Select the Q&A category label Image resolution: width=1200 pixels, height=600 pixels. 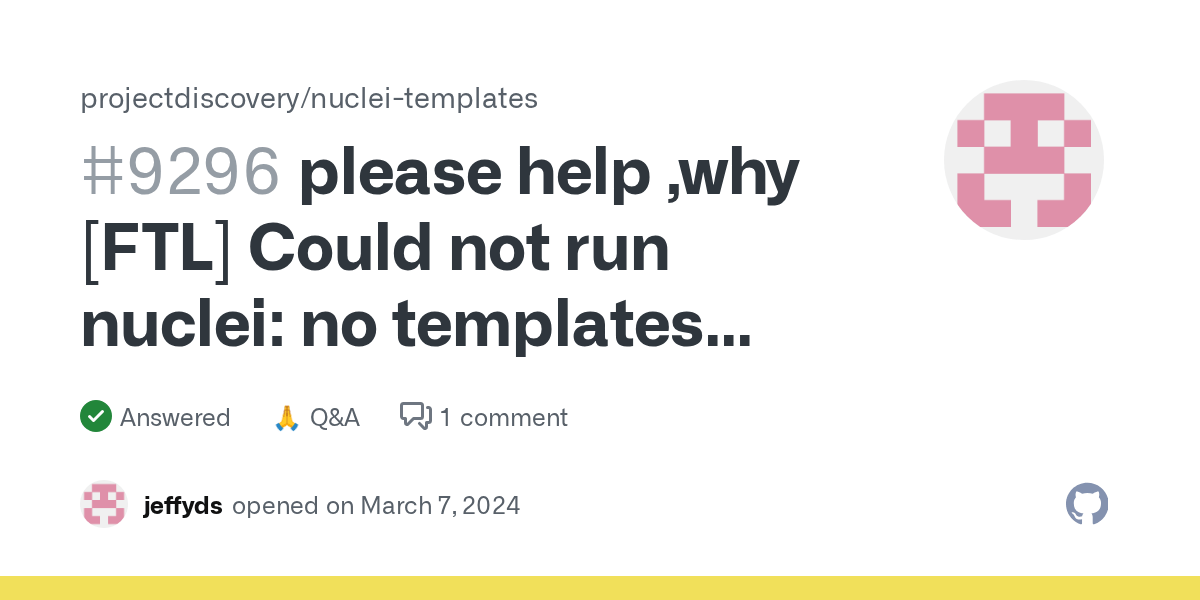click(334, 417)
